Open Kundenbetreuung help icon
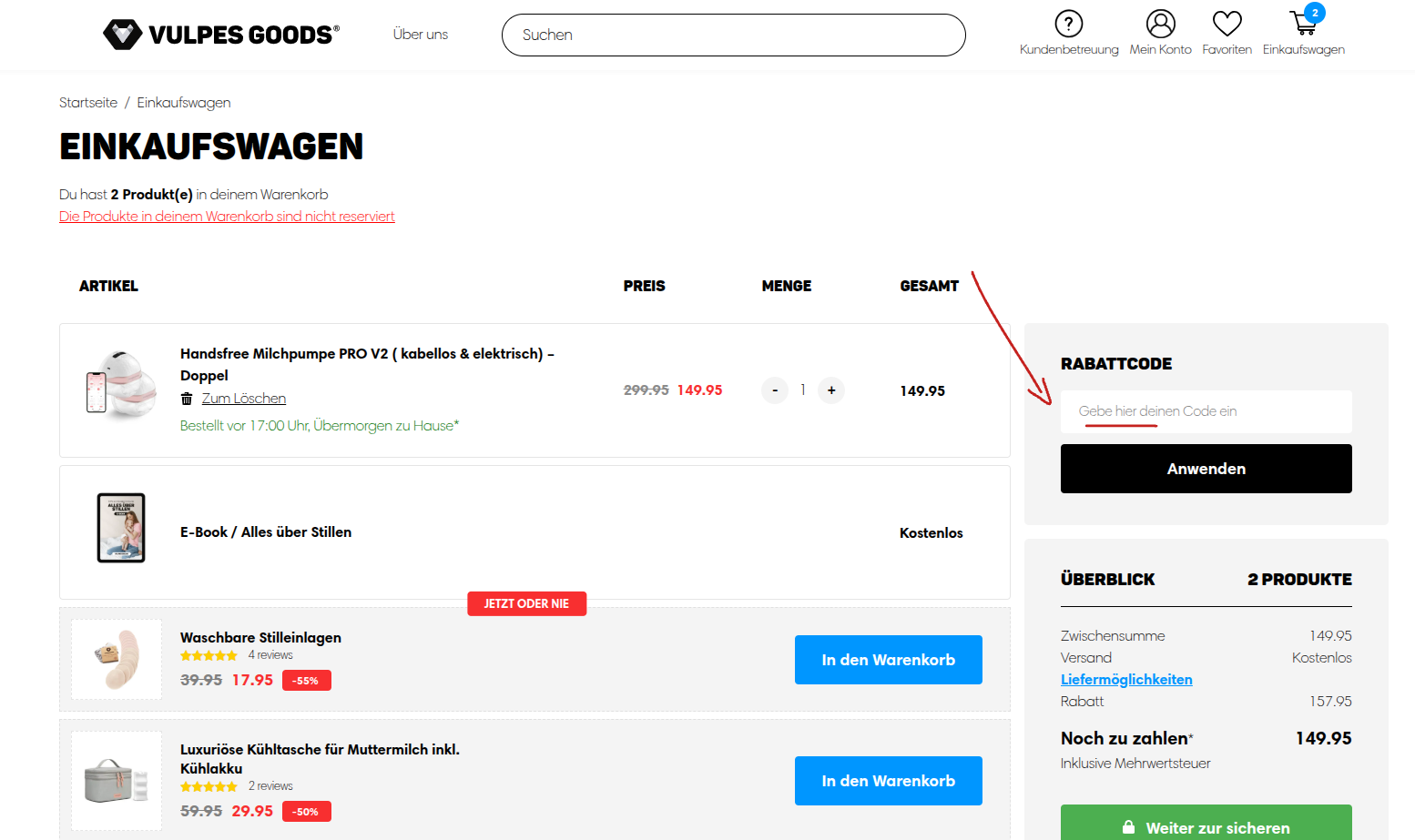The height and width of the screenshot is (840, 1415). pos(1068,24)
